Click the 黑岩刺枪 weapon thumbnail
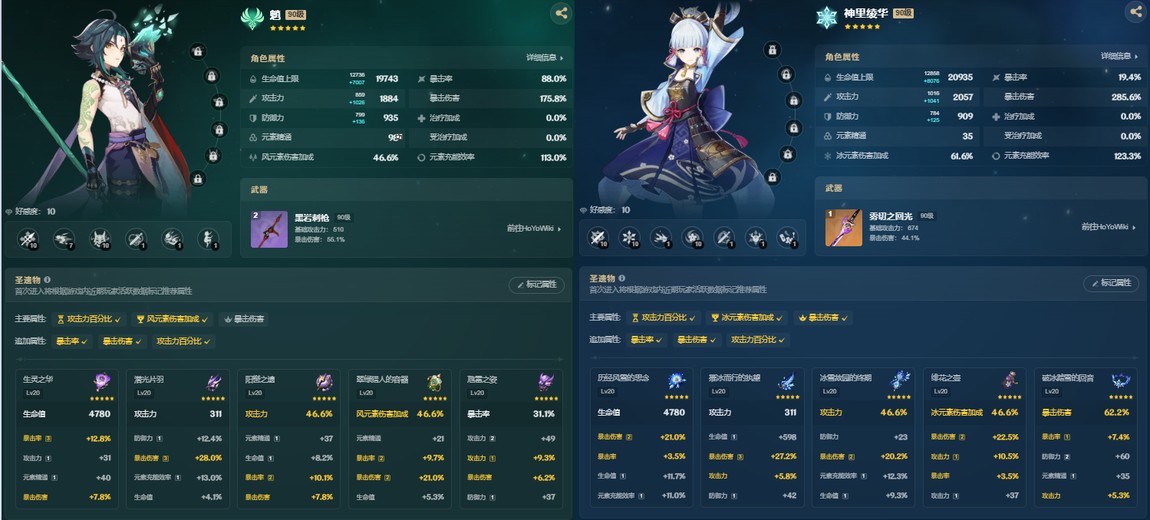 269,230
